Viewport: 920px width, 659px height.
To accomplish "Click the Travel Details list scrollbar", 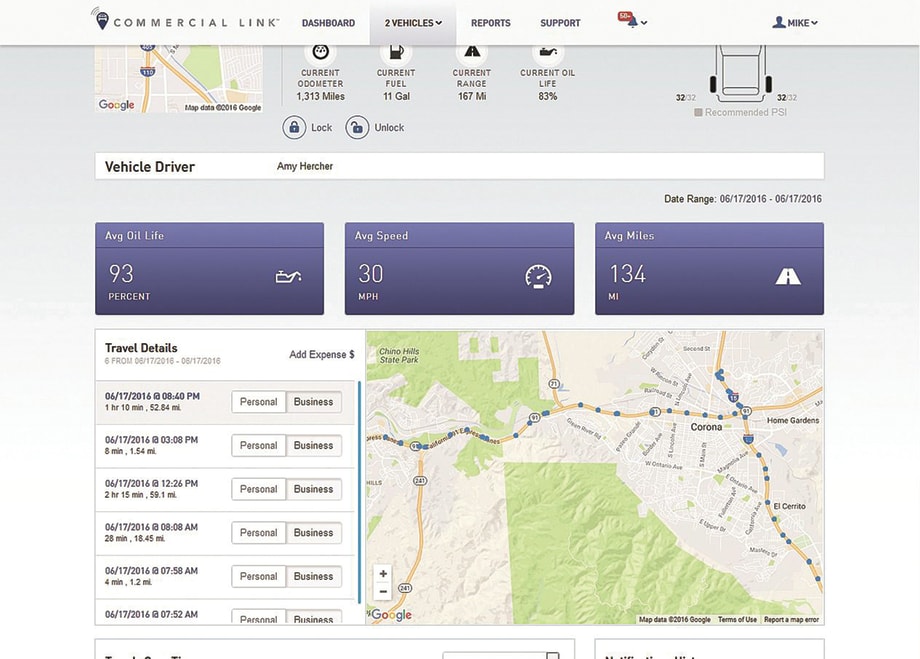I will point(359,492).
